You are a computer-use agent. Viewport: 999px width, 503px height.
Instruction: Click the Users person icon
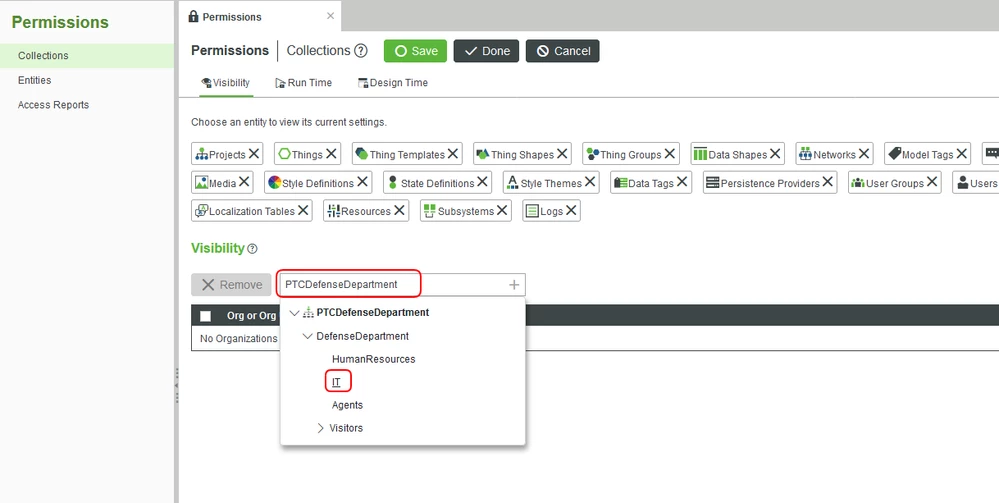point(963,183)
